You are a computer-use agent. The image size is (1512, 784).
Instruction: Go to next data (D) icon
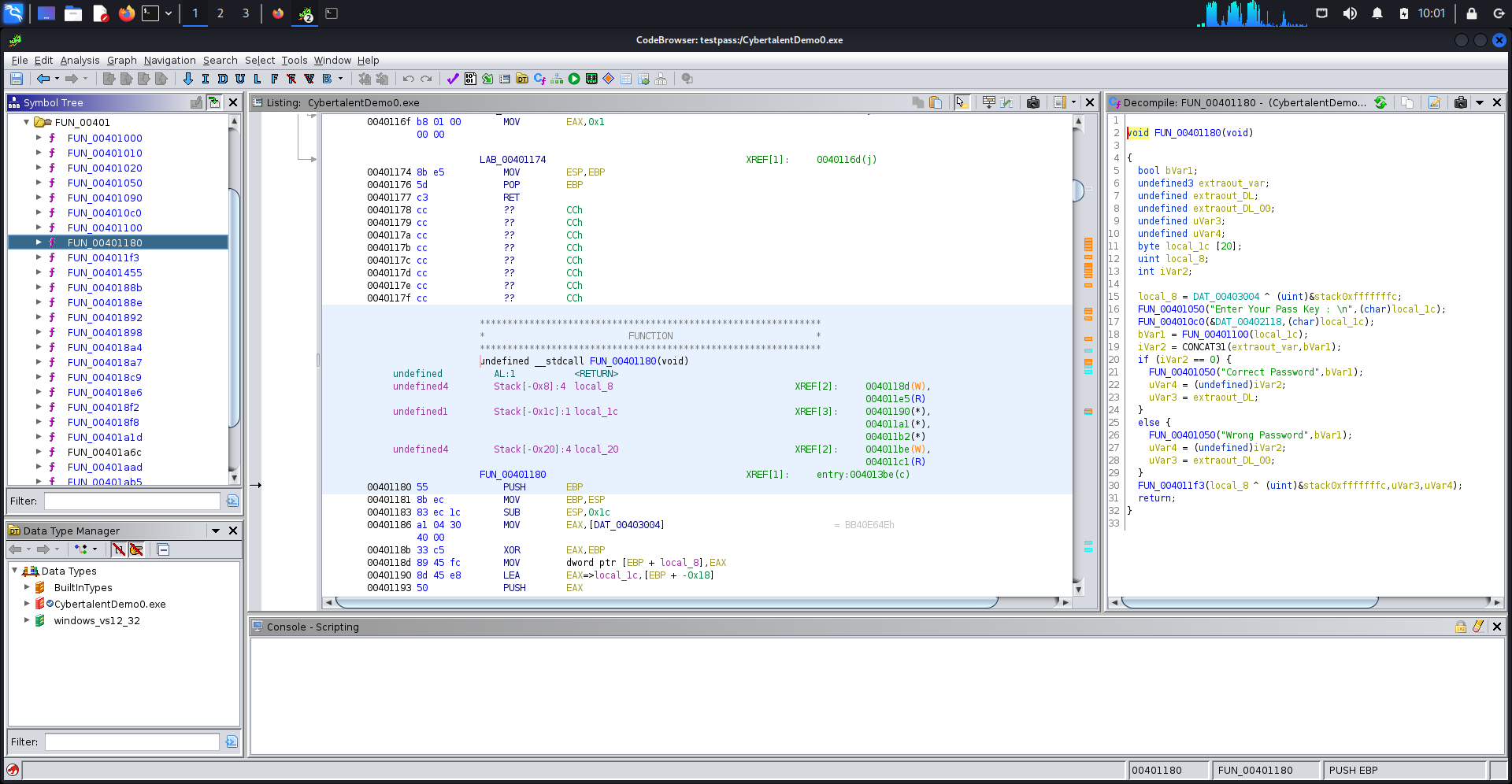coord(223,79)
